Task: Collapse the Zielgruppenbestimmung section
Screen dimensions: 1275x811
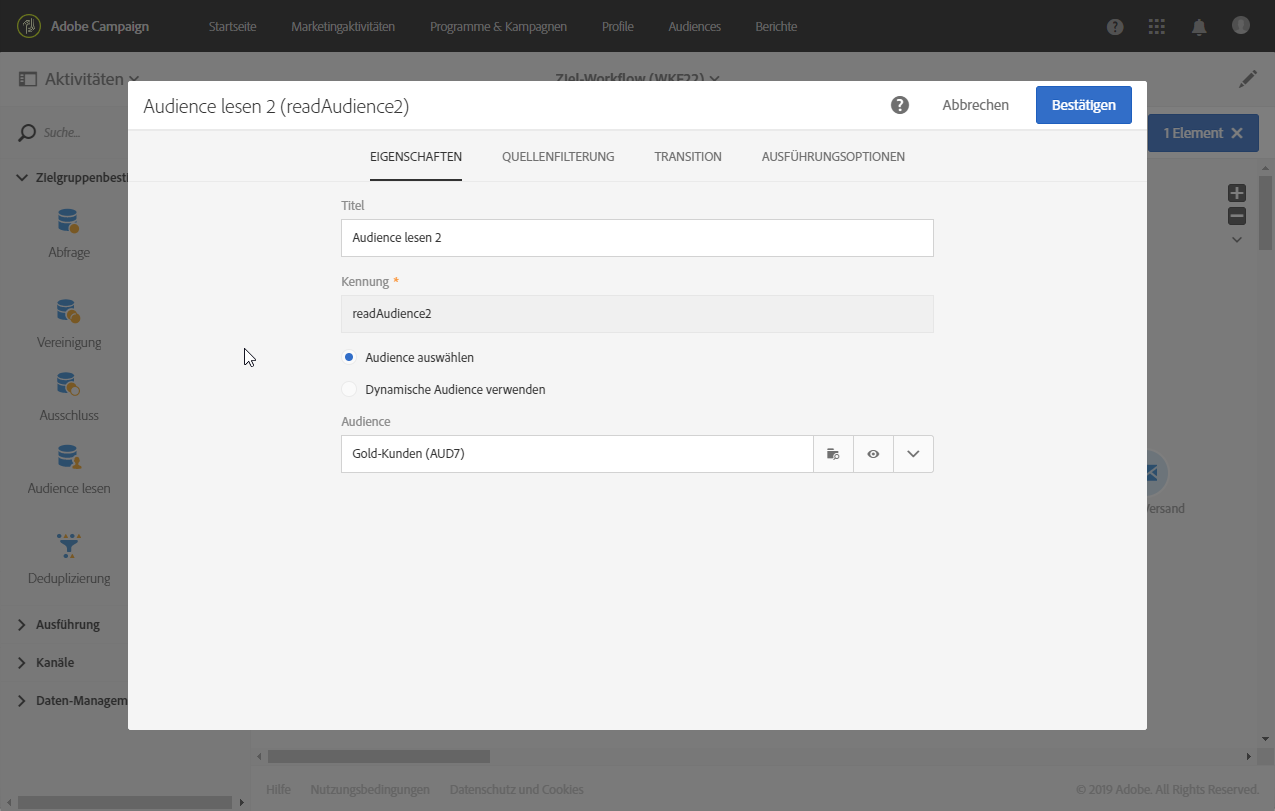Action: coord(24,178)
